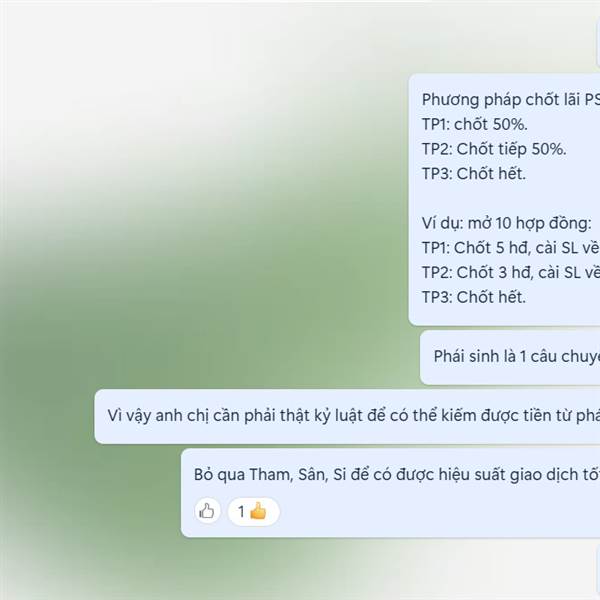Screen dimensions: 600x600
Task: Click the 'Phương pháp chốt lãi PS' heading line
Action: coord(510,99)
